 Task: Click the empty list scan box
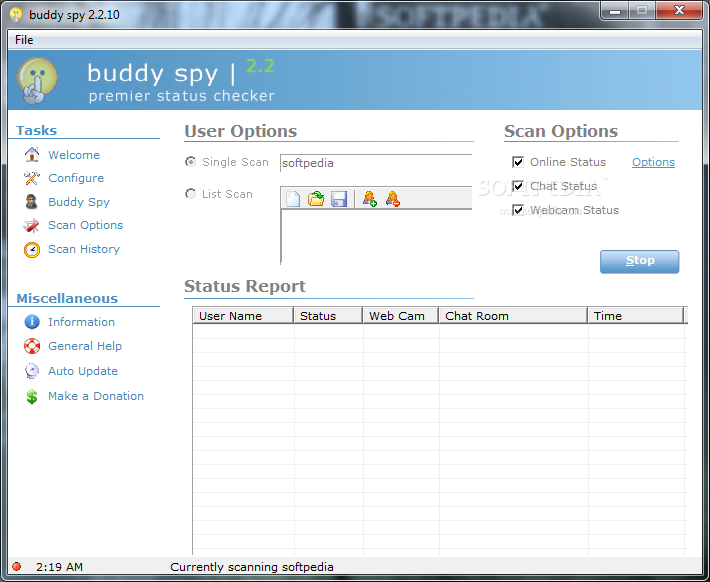376,236
